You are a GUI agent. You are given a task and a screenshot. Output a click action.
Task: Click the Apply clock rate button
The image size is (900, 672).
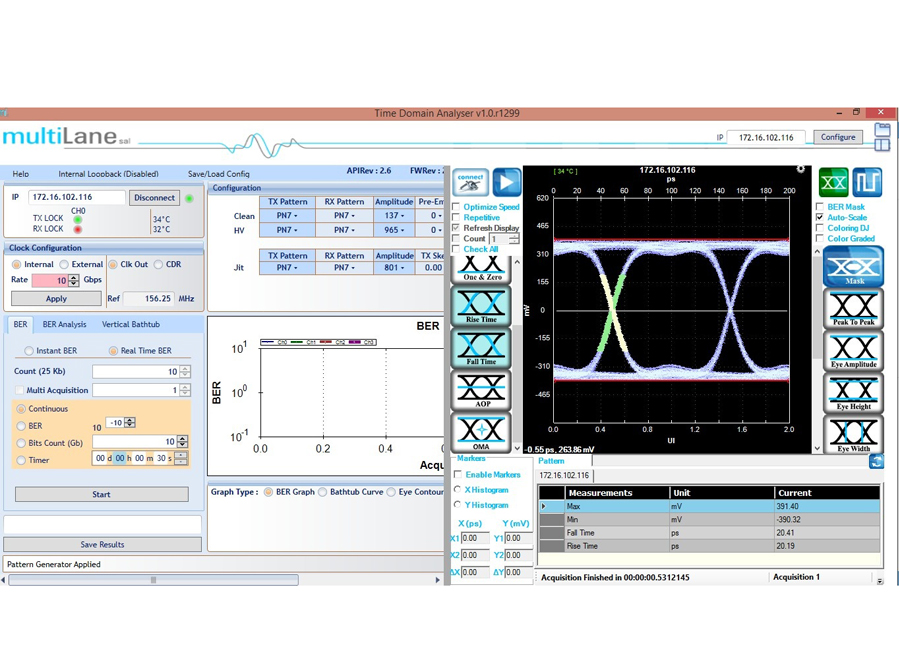pyautogui.click(x=56, y=298)
